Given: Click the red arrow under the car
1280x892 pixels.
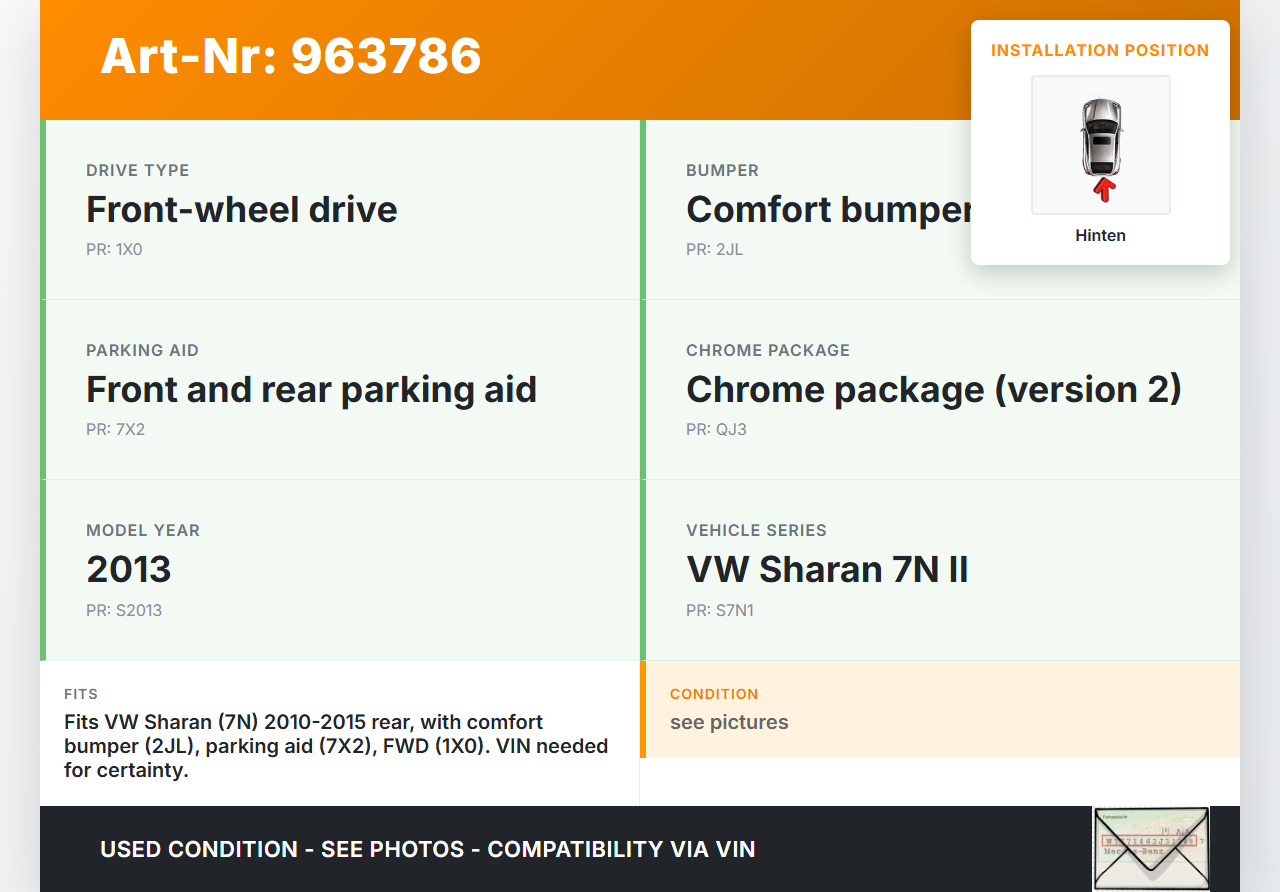Looking at the screenshot, I should (1103, 189).
